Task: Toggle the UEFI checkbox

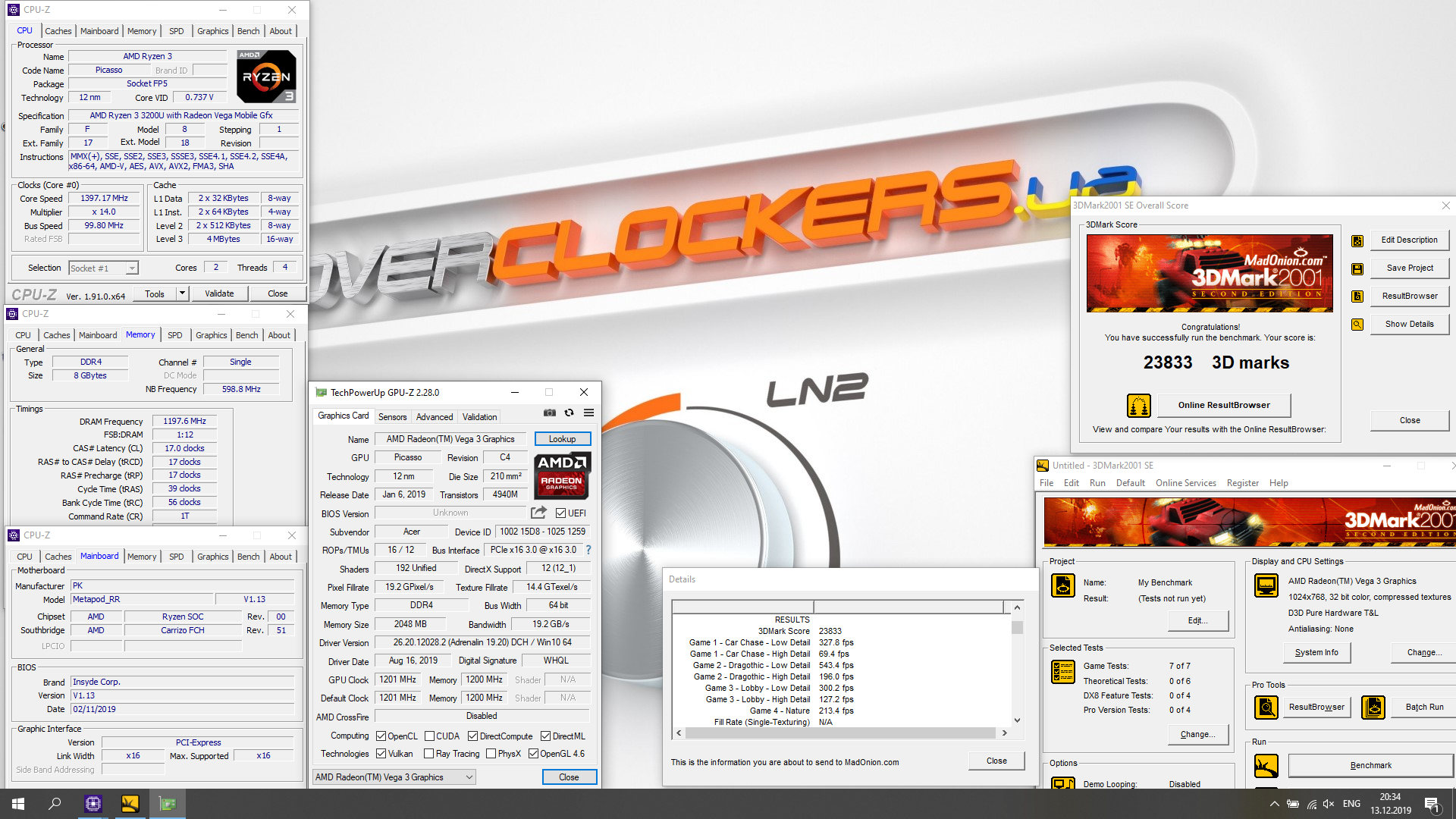Action: click(x=560, y=513)
